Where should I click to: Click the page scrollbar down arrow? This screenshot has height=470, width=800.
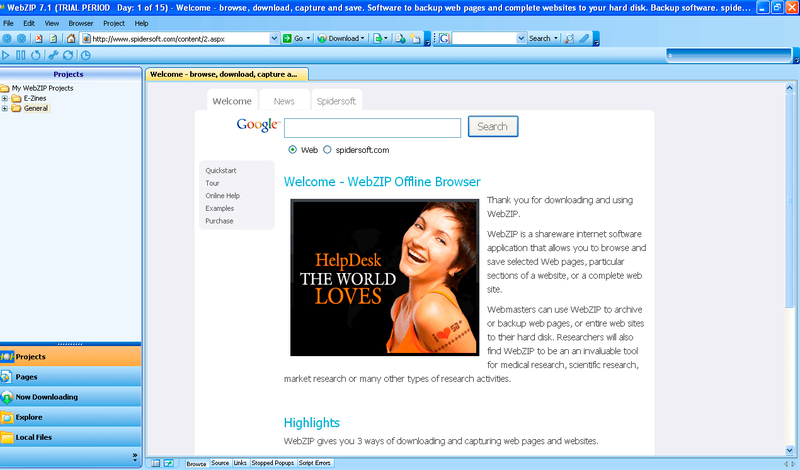tap(789, 450)
